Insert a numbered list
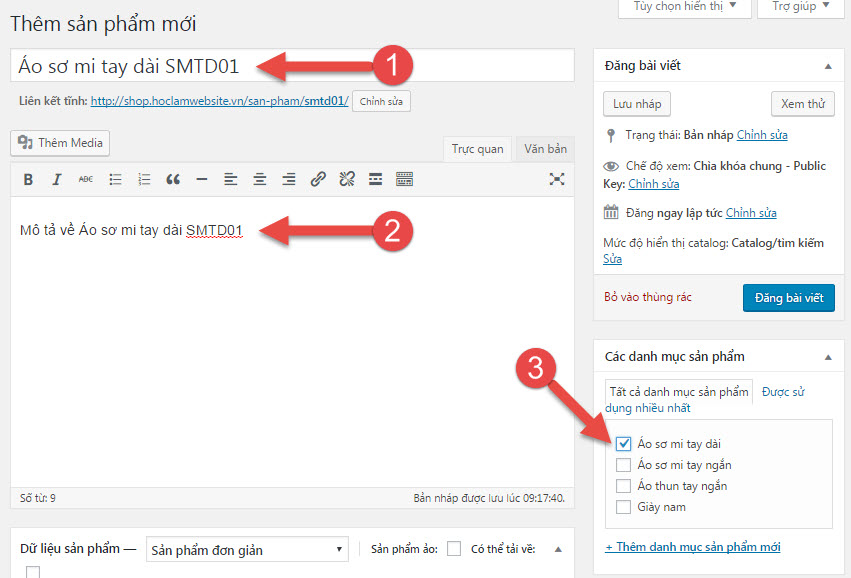 coord(144,179)
